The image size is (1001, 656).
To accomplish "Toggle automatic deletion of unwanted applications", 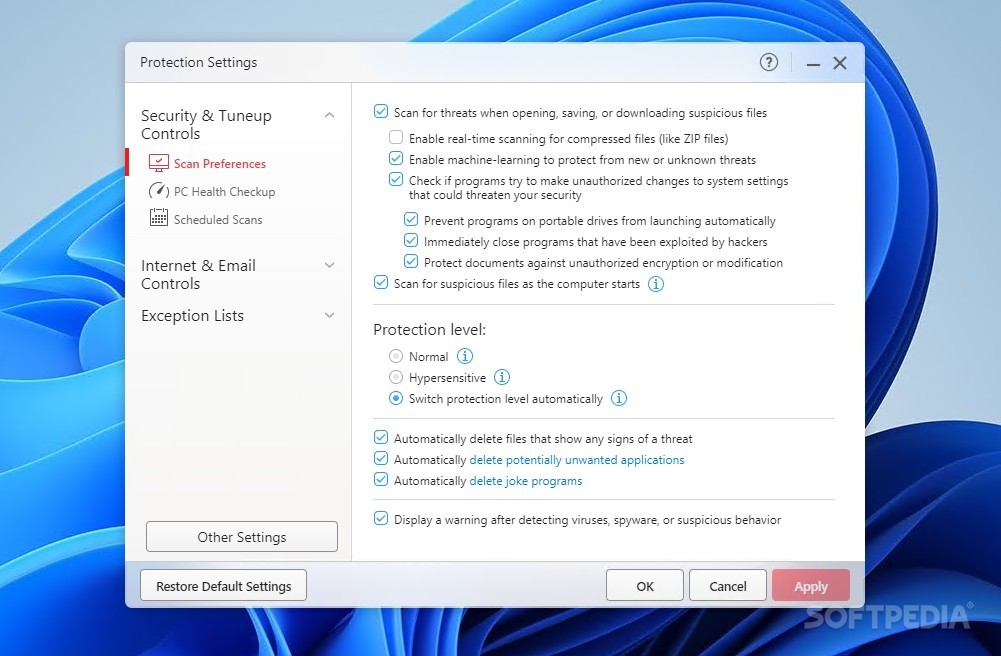I will click(380, 459).
